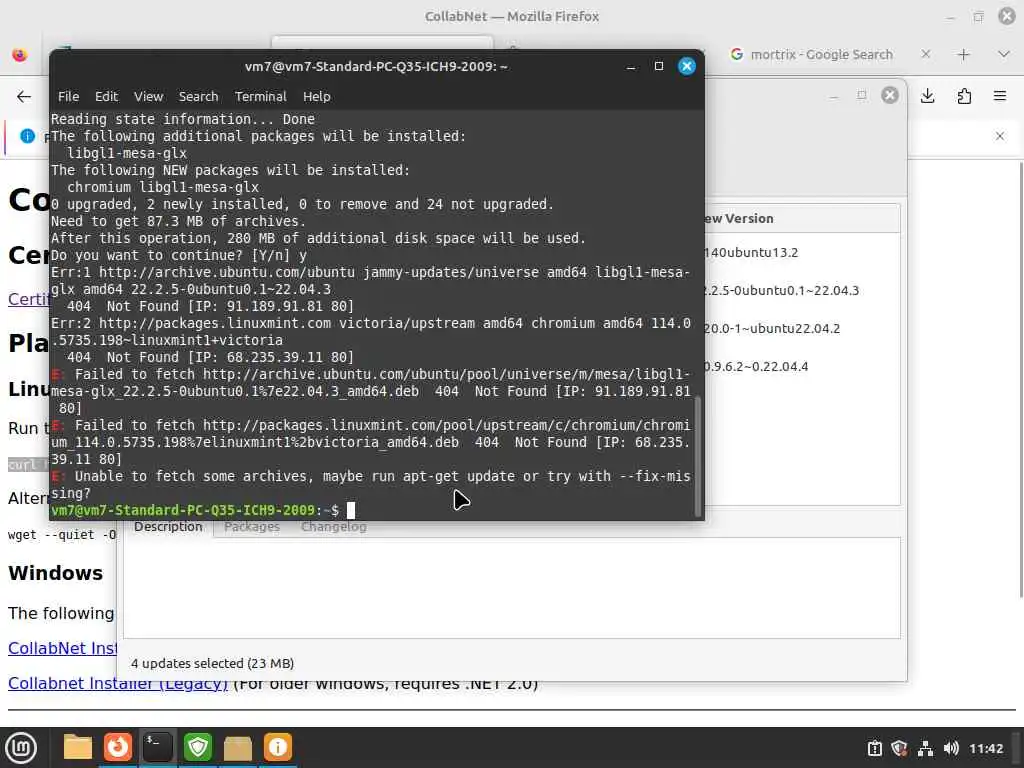This screenshot has width=1024, height=768.
Task: Click the CollabNet Installer link
Action: tap(63, 648)
